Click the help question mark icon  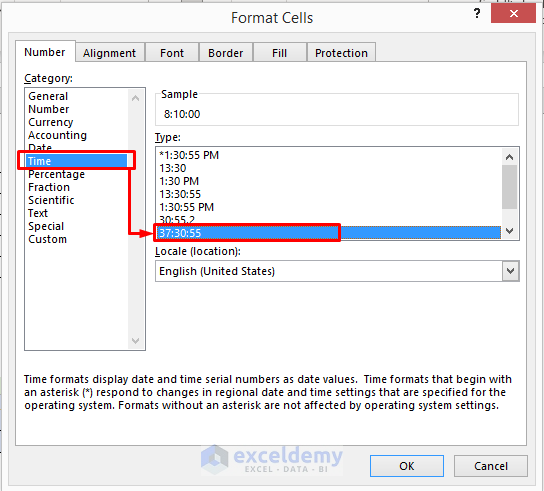coord(477,14)
